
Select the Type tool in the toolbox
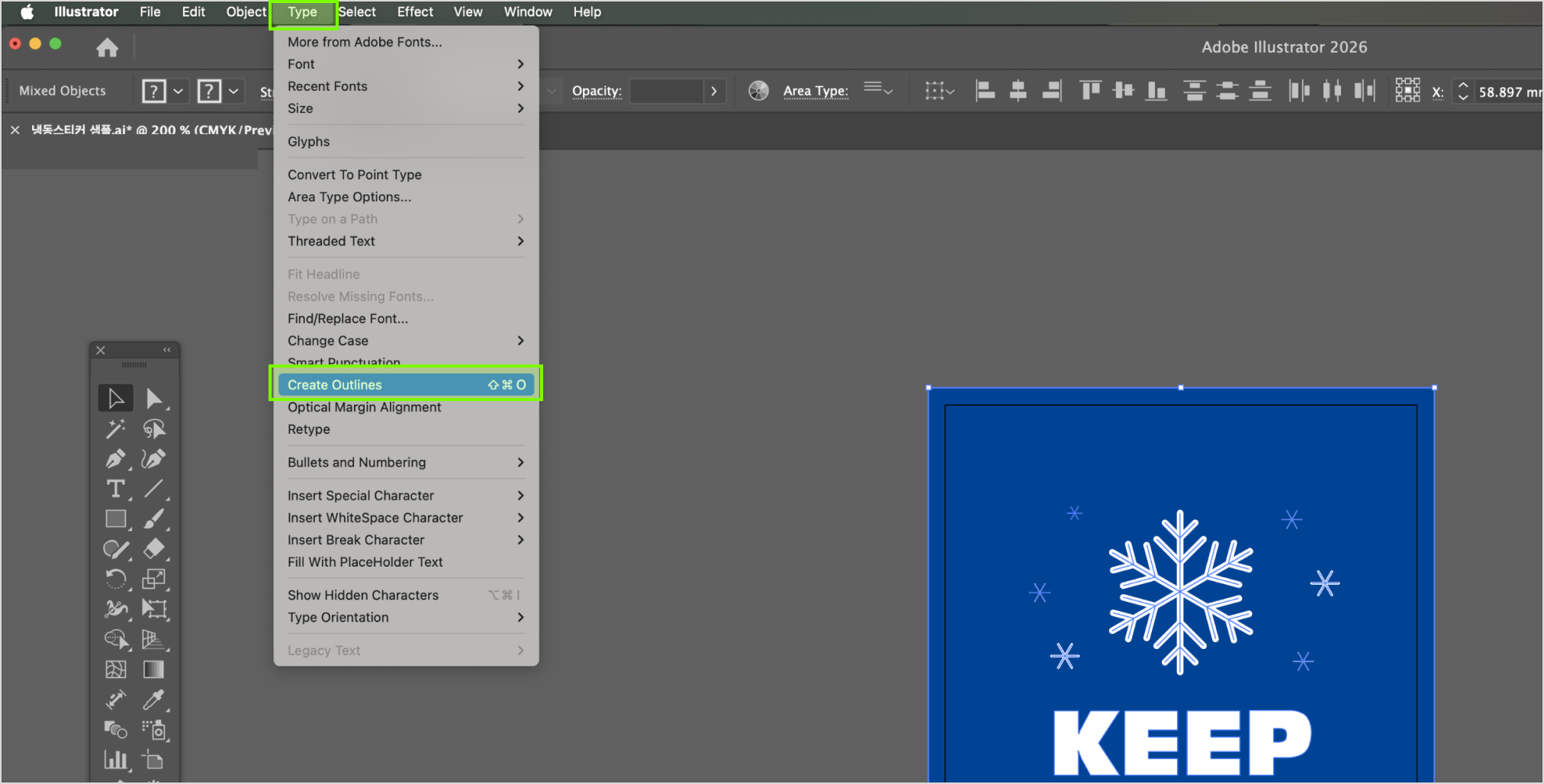[115, 489]
